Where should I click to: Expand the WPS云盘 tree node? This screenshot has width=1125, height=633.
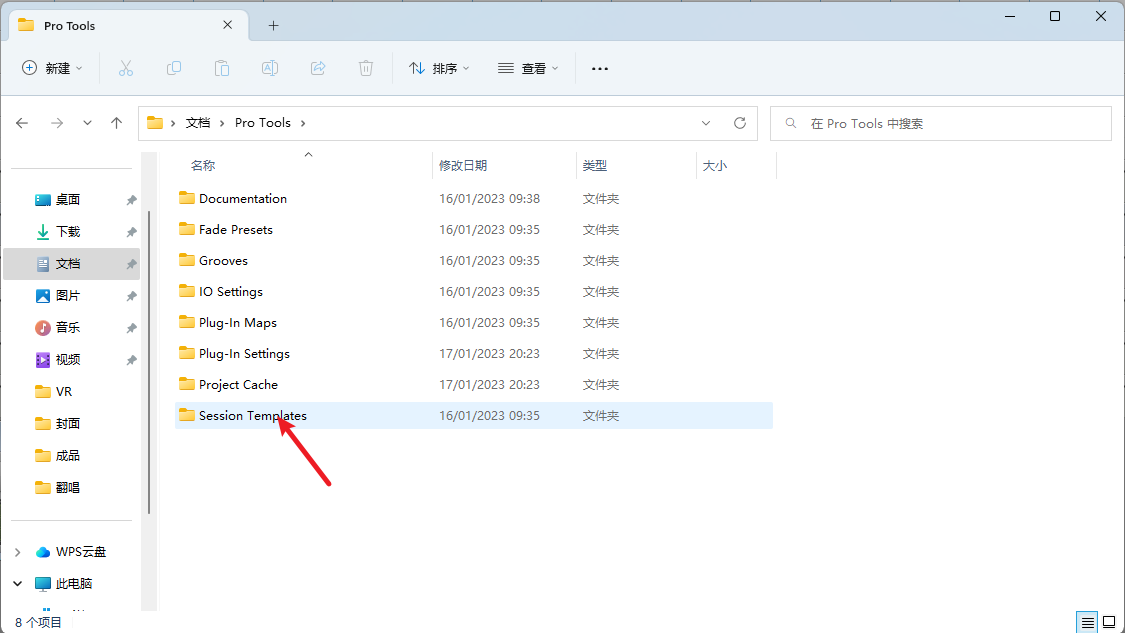click(18, 552)
